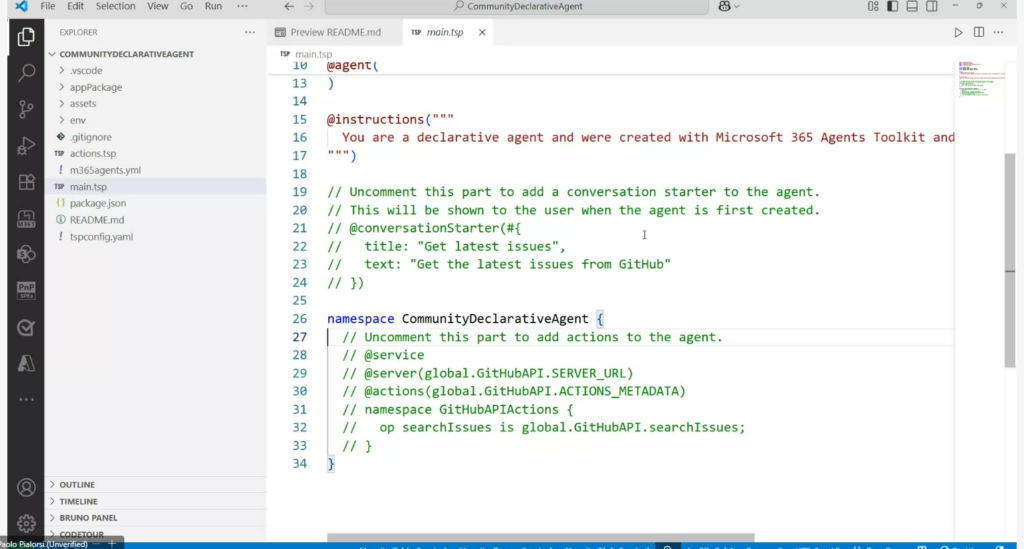Open editor More Actions ellipsis
This screenshot has width=1024, height=549.
[x=998, y=32]
